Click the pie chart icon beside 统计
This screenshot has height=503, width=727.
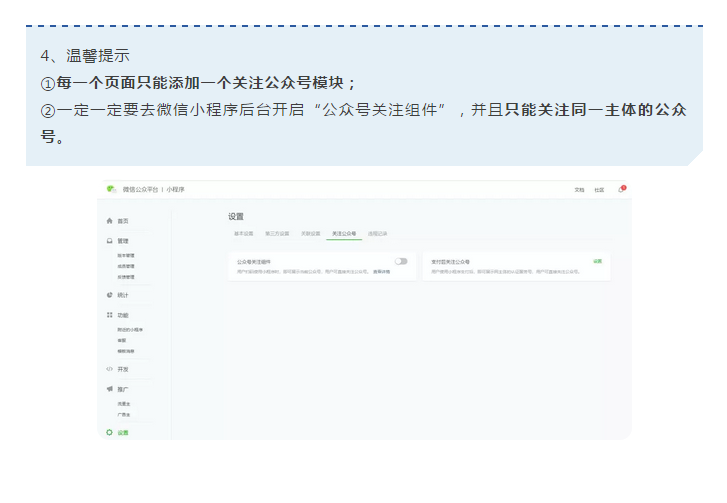(109, 295)
